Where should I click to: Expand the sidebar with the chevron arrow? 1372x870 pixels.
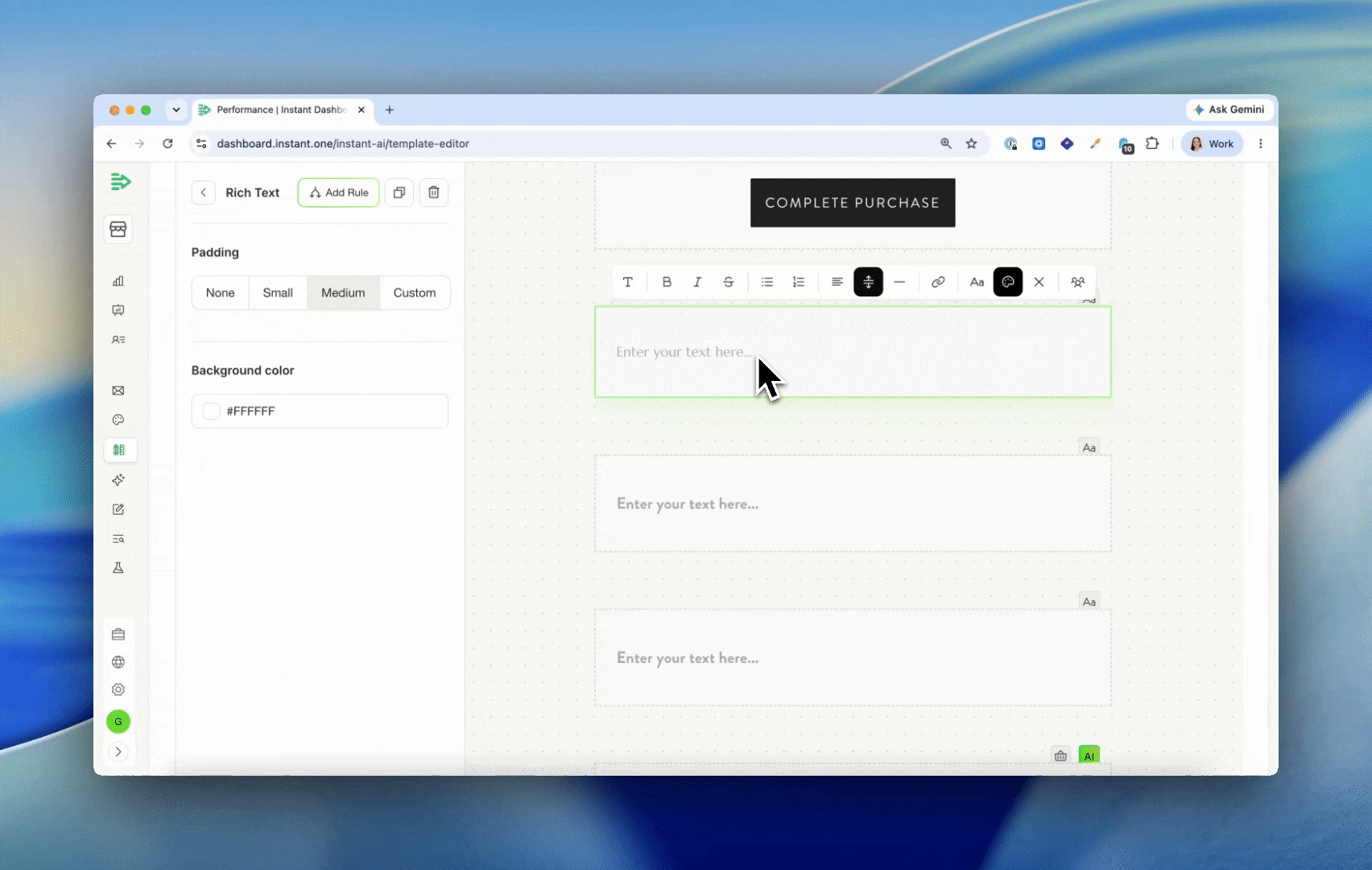point(118,752)
